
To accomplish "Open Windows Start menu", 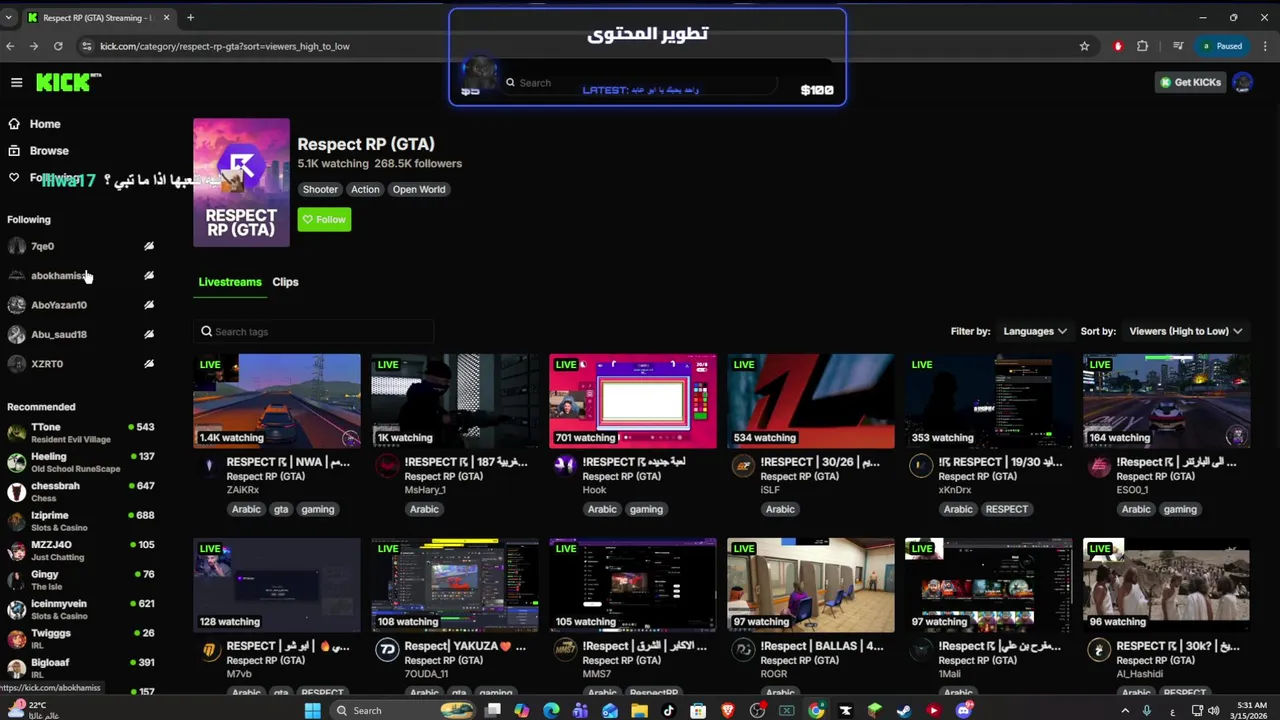I will [312, 710].
